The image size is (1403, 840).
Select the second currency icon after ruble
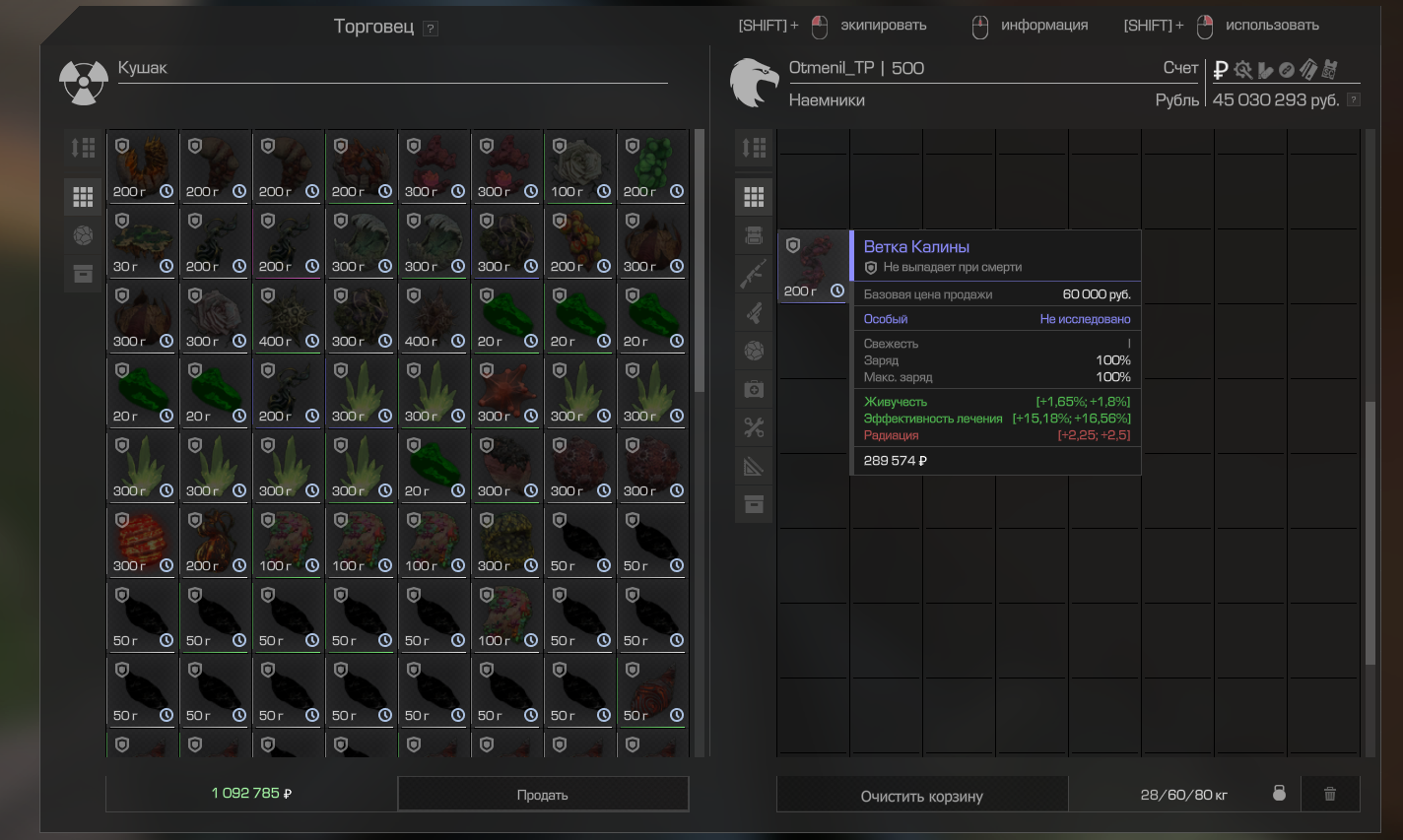[x=1243, y=69]
